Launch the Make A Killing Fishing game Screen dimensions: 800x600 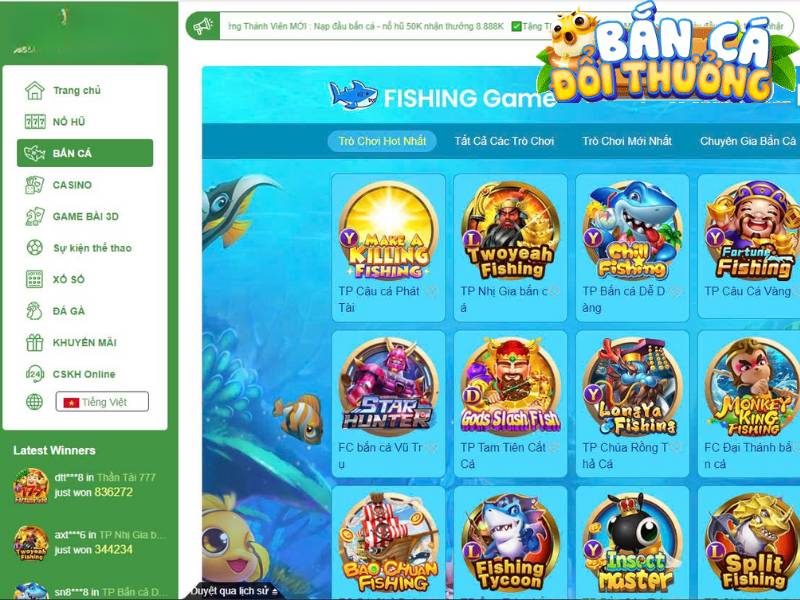(389, 232)
